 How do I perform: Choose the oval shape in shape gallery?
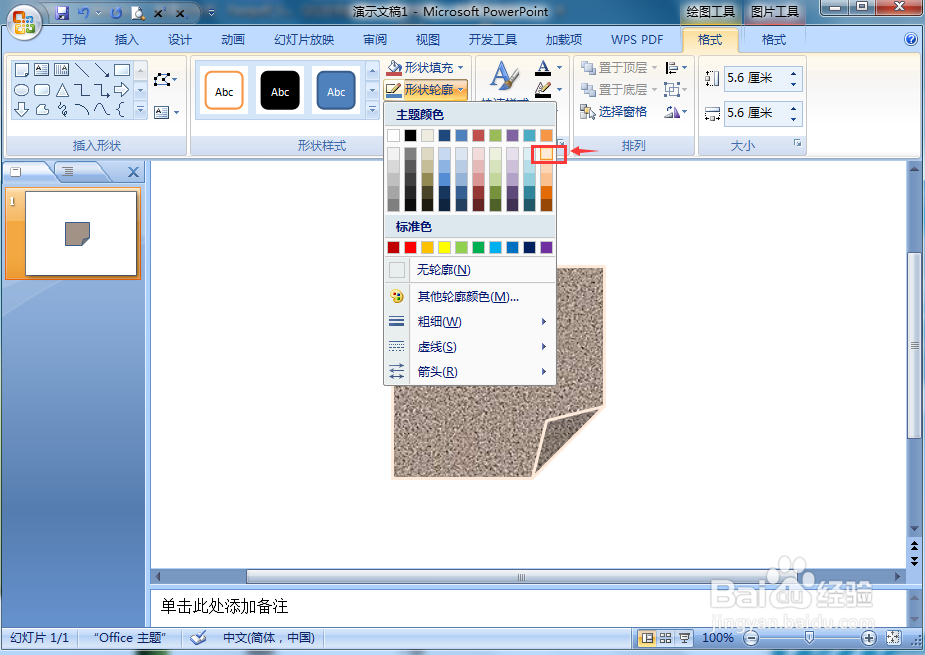tap(21, 90)
